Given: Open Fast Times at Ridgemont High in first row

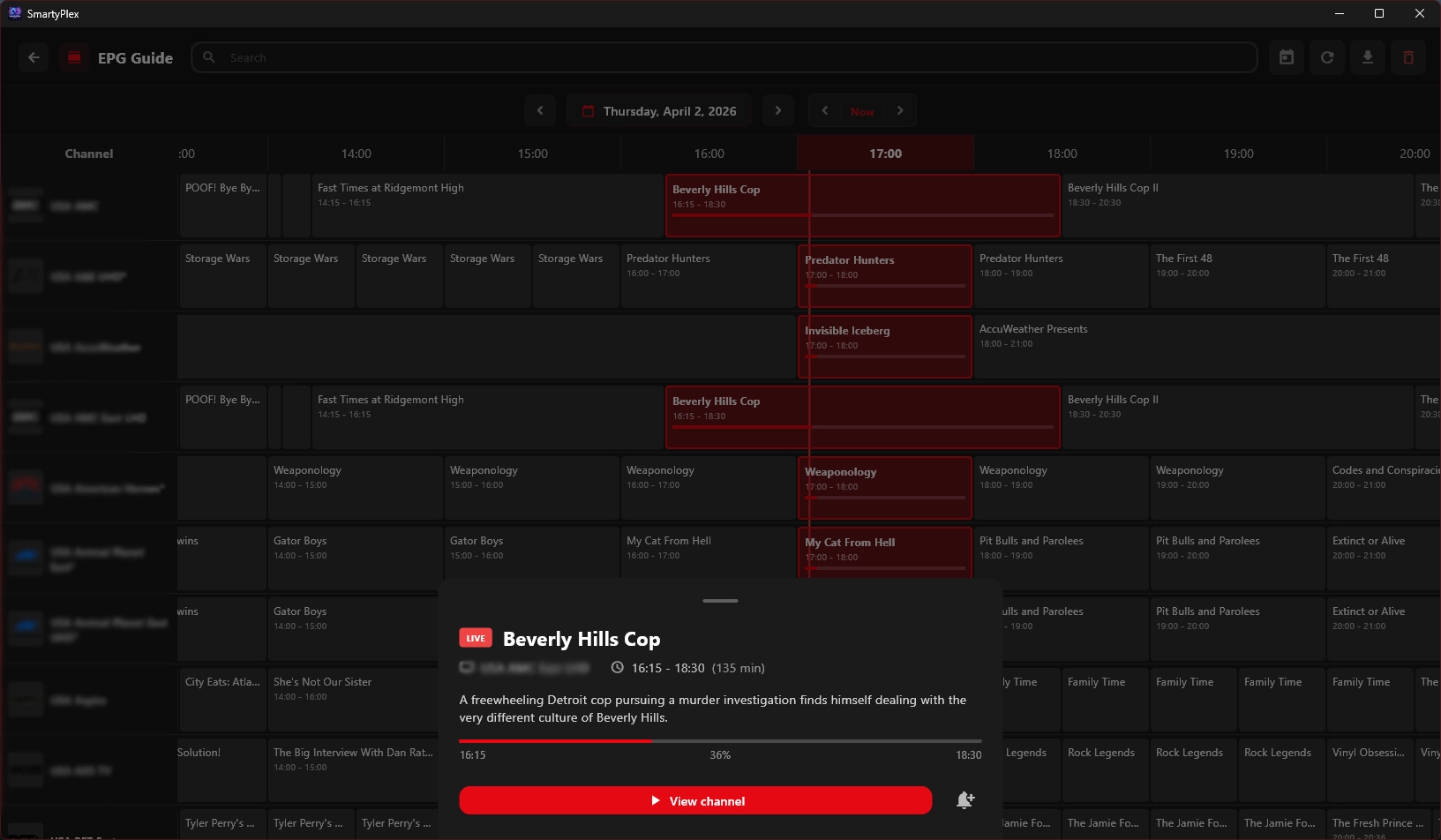Looking at the screenshot, I should pyautogui.click(x=487, y=206).
